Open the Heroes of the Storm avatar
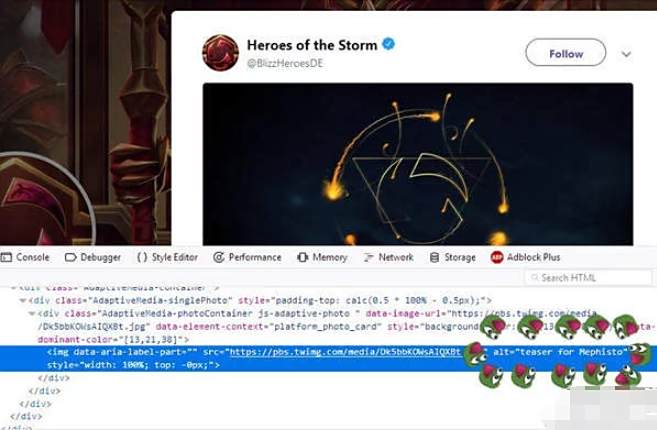Image resolution: width=657 pixels, height=430 pixels. click(220, 53)
